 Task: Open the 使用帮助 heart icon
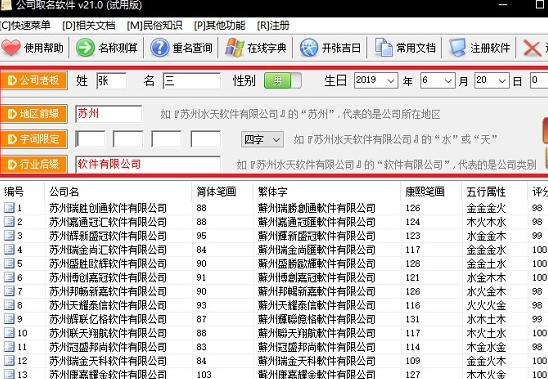point(11,48)
